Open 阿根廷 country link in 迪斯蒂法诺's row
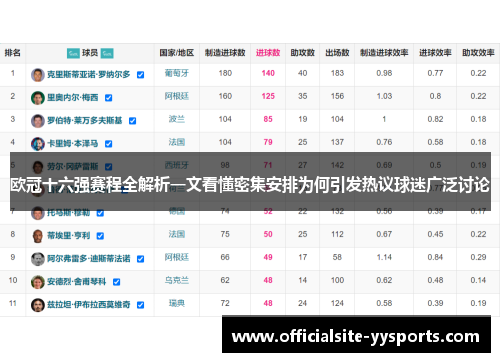The image size is (500, 362). click(177, 257)
